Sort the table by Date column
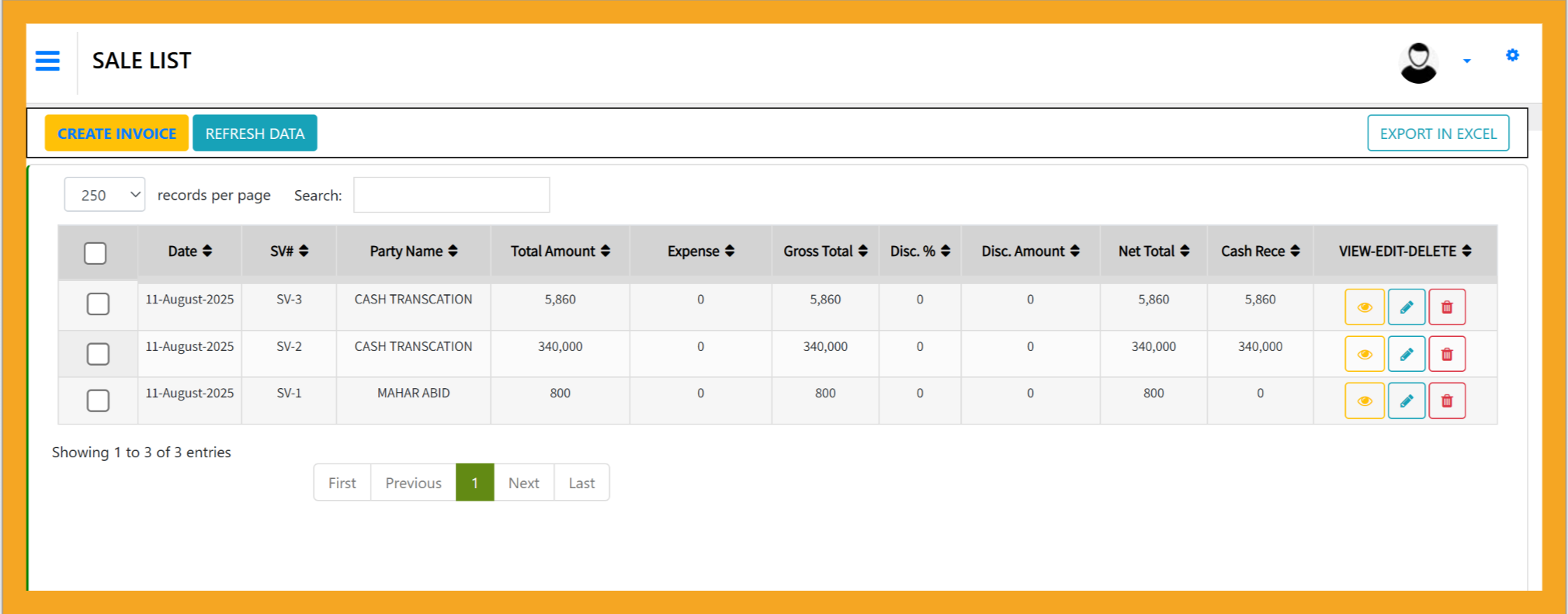Viewport: 1568px width, 614px height. click(x=189, y=251)
